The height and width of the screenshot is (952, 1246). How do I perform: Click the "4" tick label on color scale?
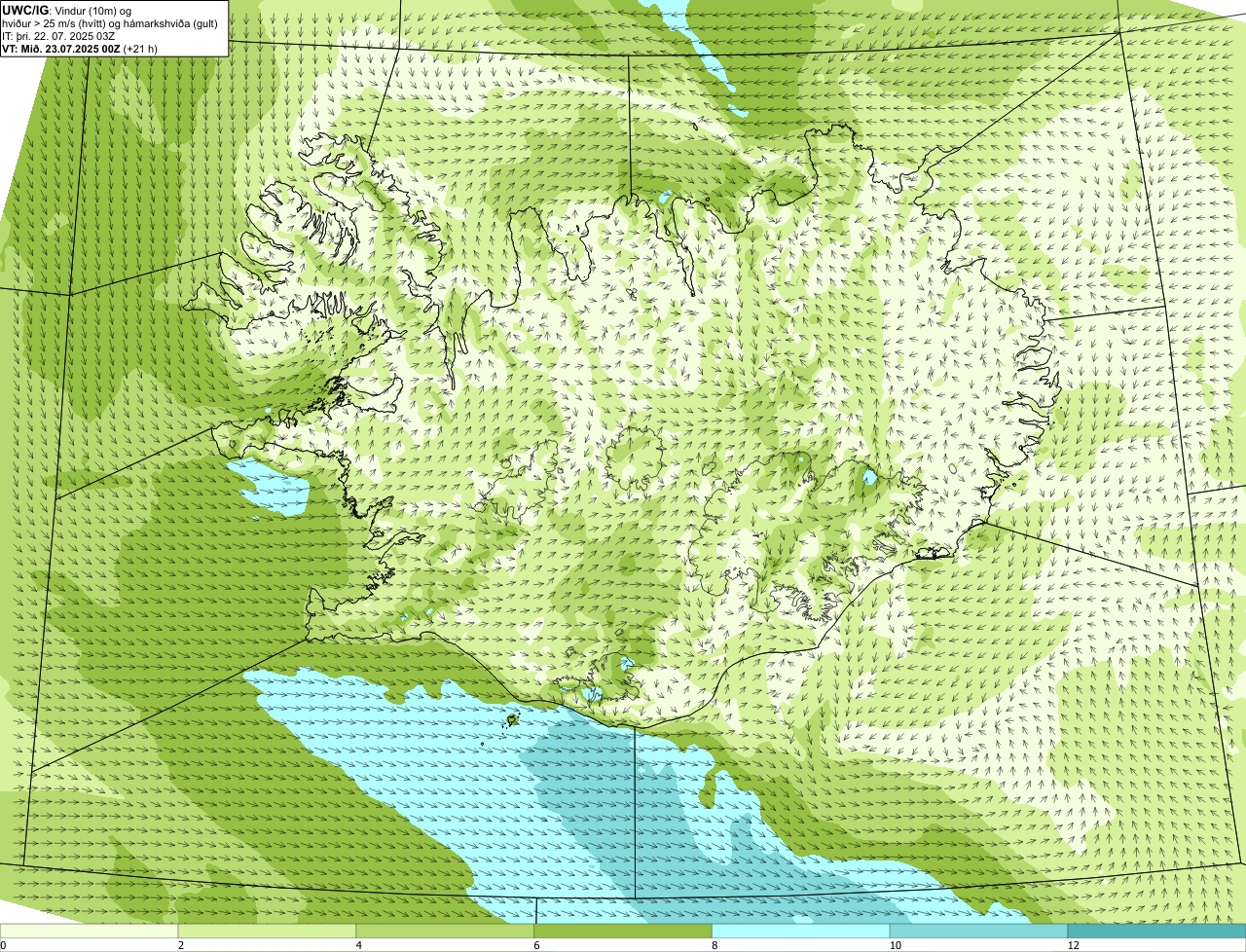point(359,945)
